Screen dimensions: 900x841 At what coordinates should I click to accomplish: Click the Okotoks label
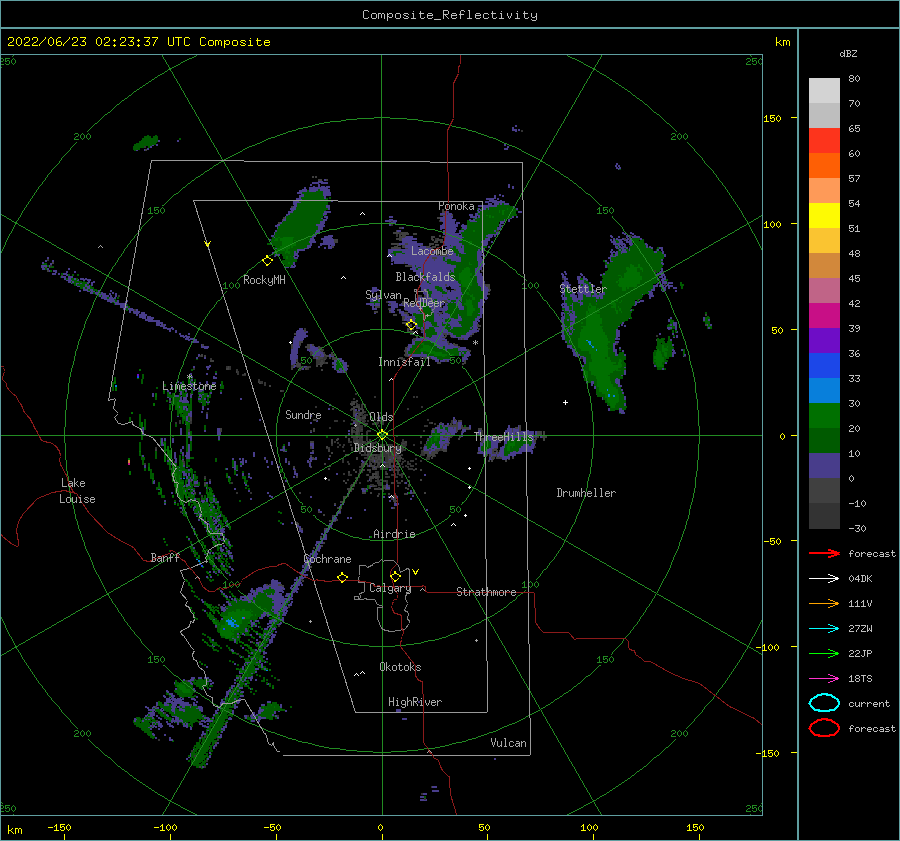pyautogui.click(x=400, y=667)
